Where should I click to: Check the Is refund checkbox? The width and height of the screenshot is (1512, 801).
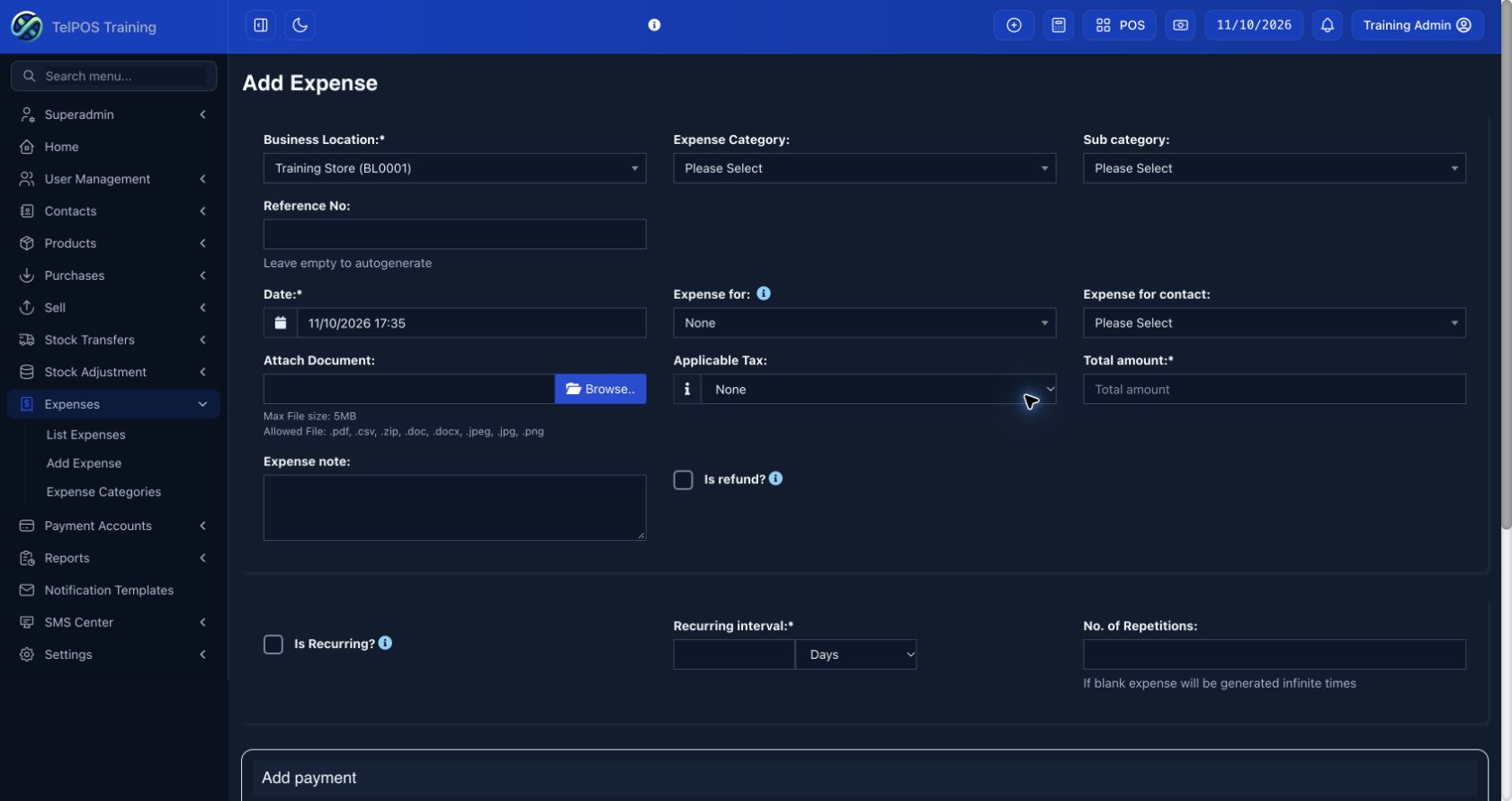point(684,480)
